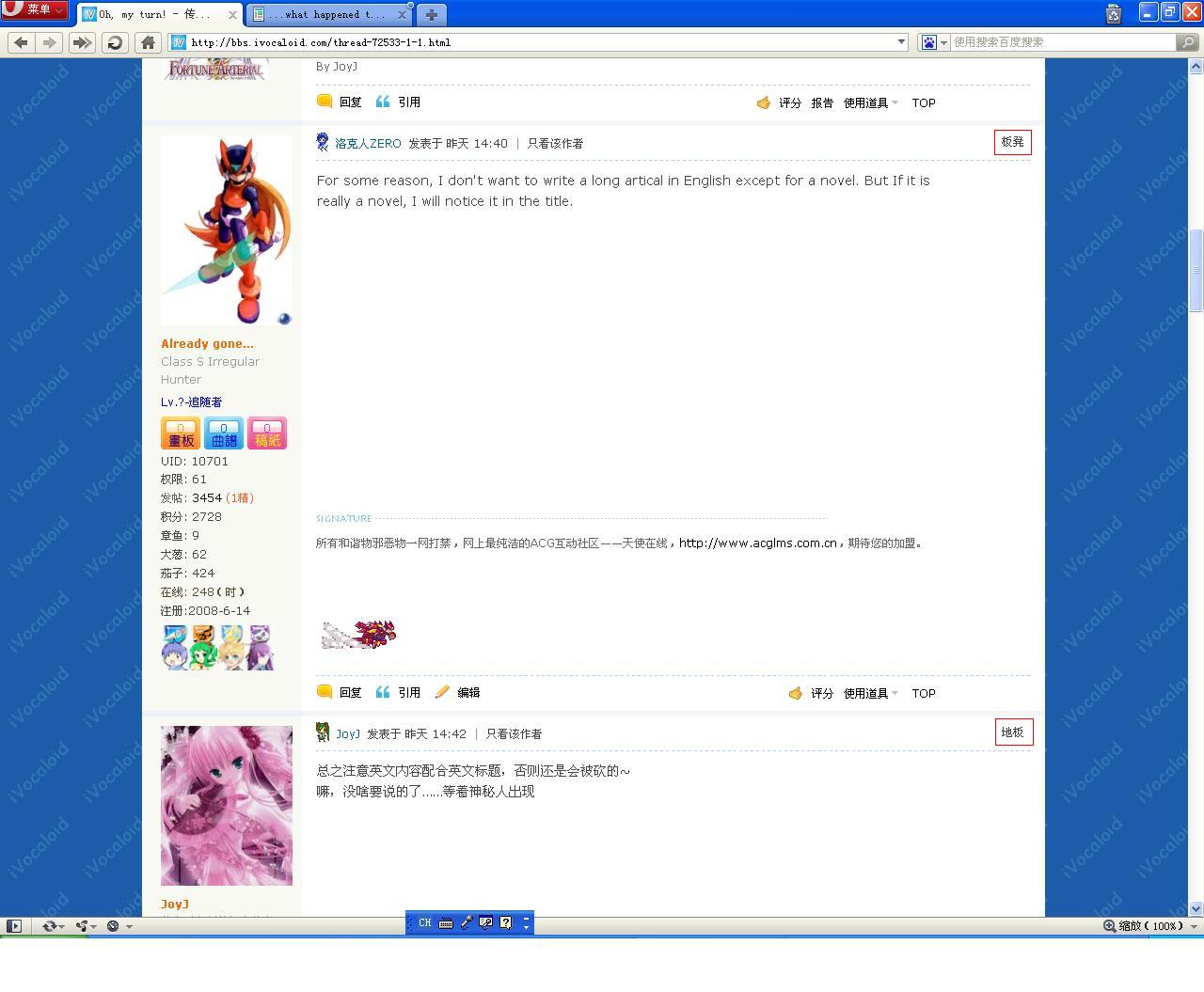Click the magnifier search button
1204x992 pixels.
click(1188, 42)
